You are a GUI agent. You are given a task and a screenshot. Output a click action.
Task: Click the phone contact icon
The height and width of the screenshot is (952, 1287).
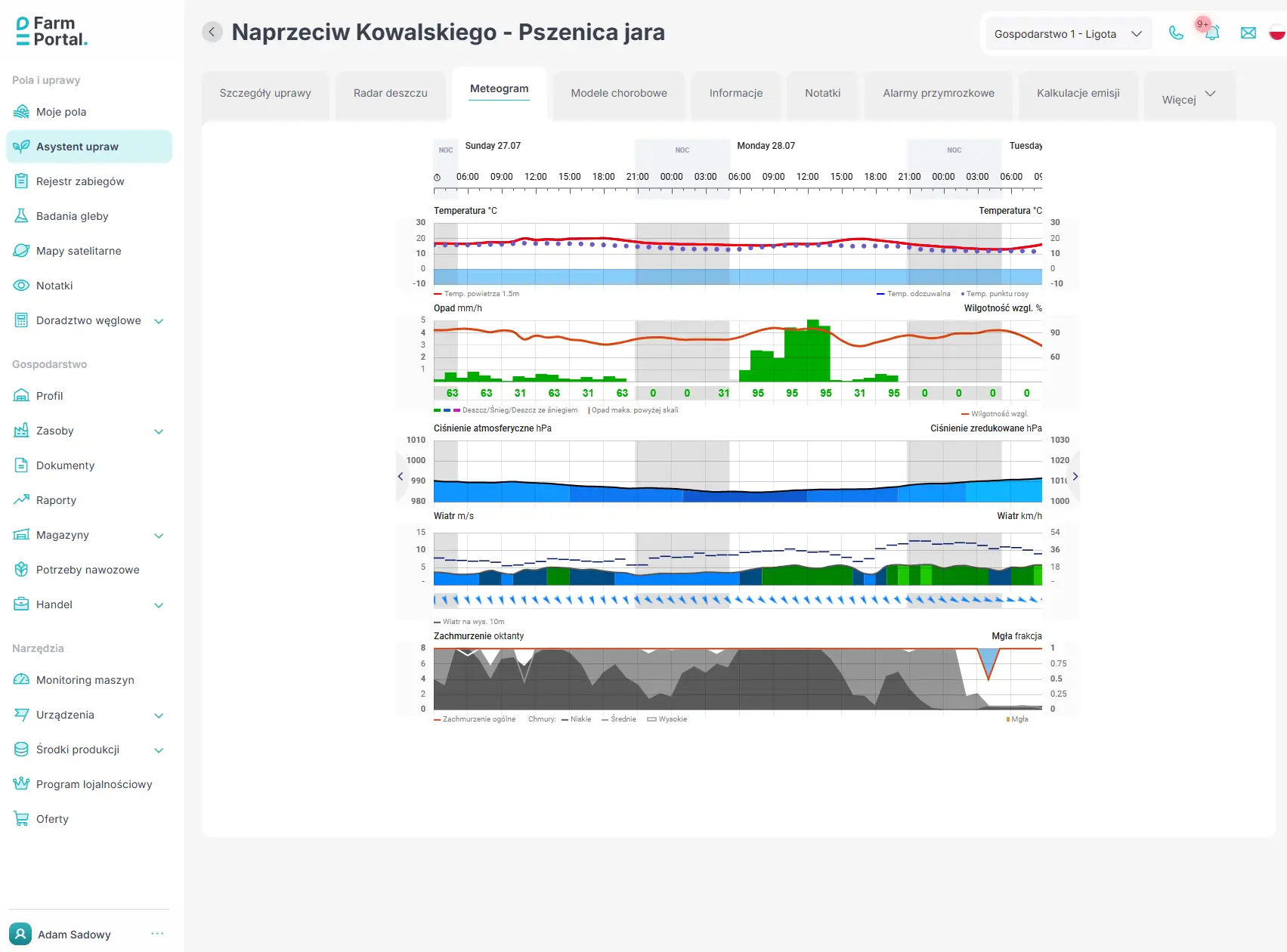coord(1176,32)
